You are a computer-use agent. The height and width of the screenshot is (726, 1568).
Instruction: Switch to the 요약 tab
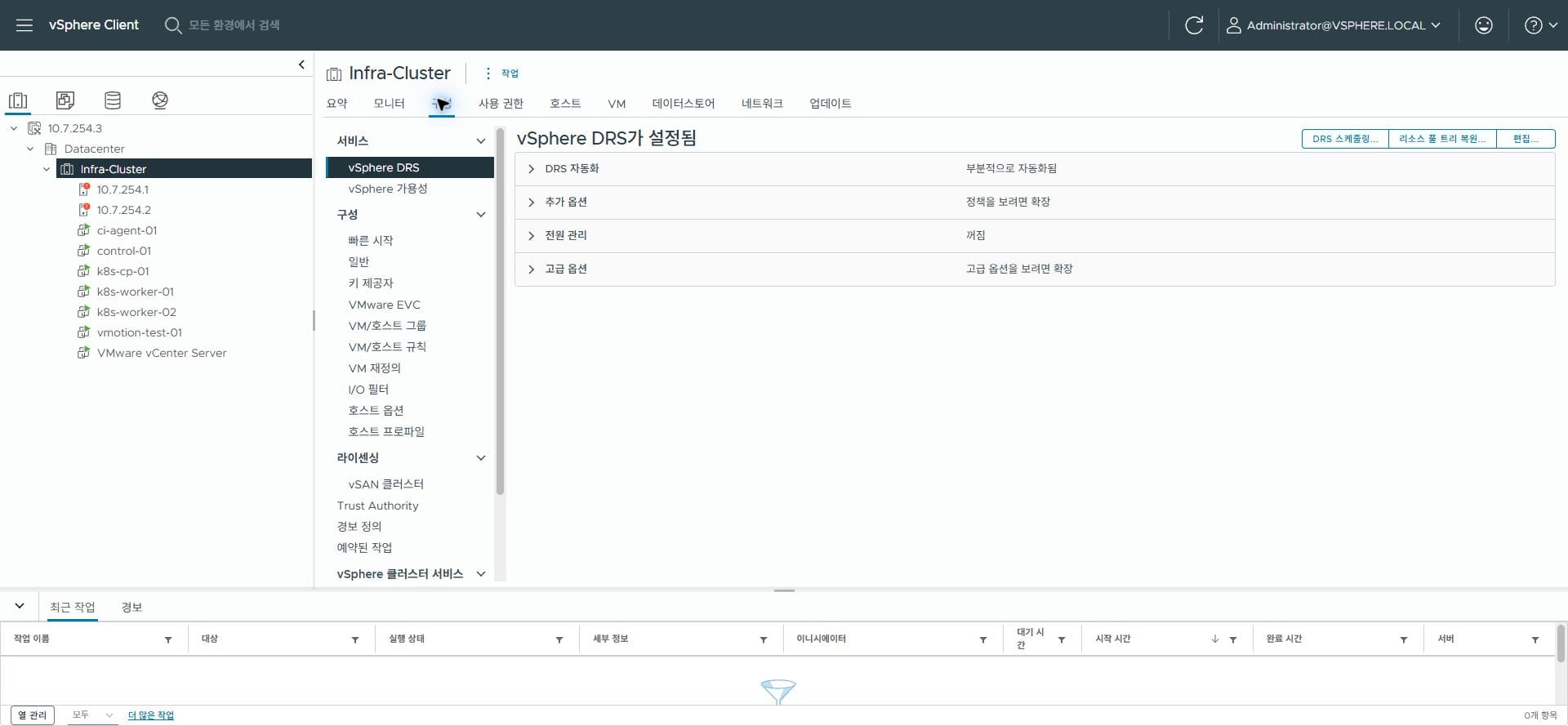[x=337, y=104]
